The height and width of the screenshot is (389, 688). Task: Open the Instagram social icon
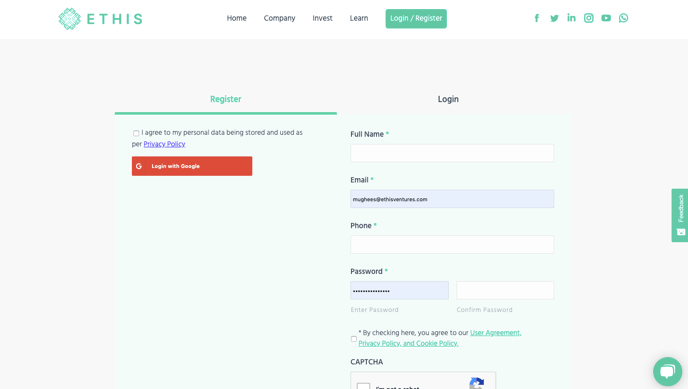(x=588, y=18)
